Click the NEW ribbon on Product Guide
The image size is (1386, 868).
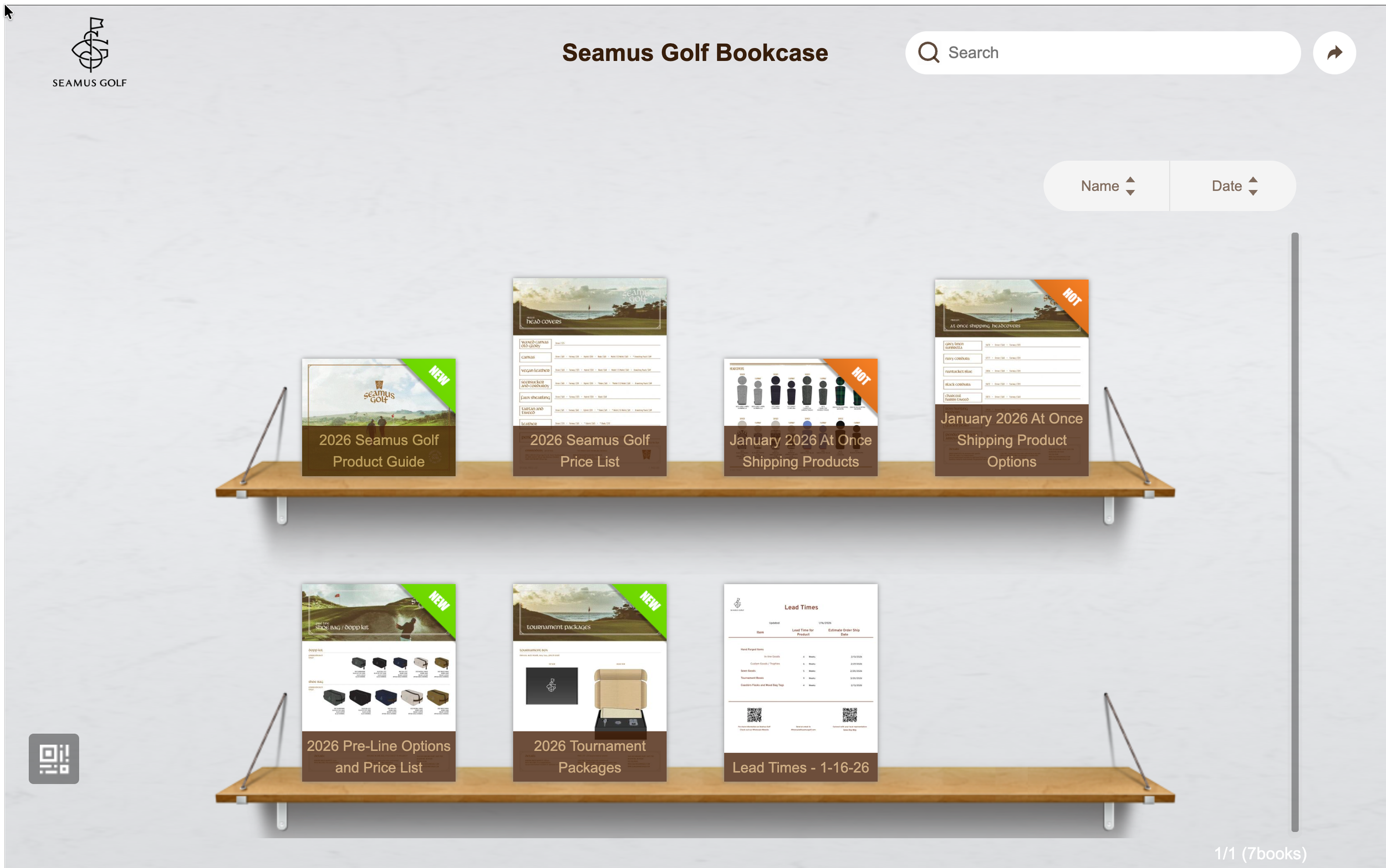[x=438, y=376]
